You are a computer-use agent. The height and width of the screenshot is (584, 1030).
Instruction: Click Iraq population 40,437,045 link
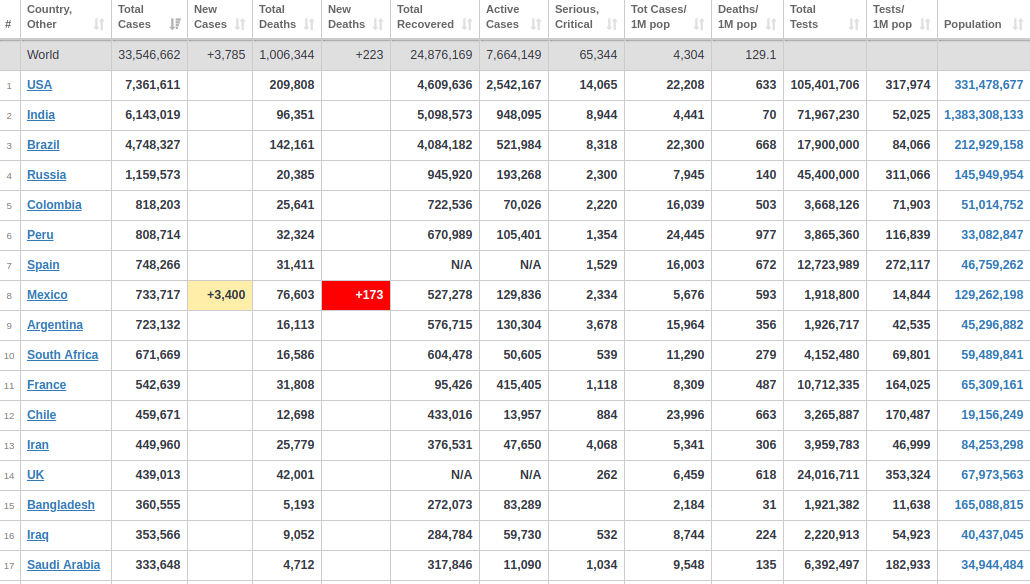coord(992,535)
